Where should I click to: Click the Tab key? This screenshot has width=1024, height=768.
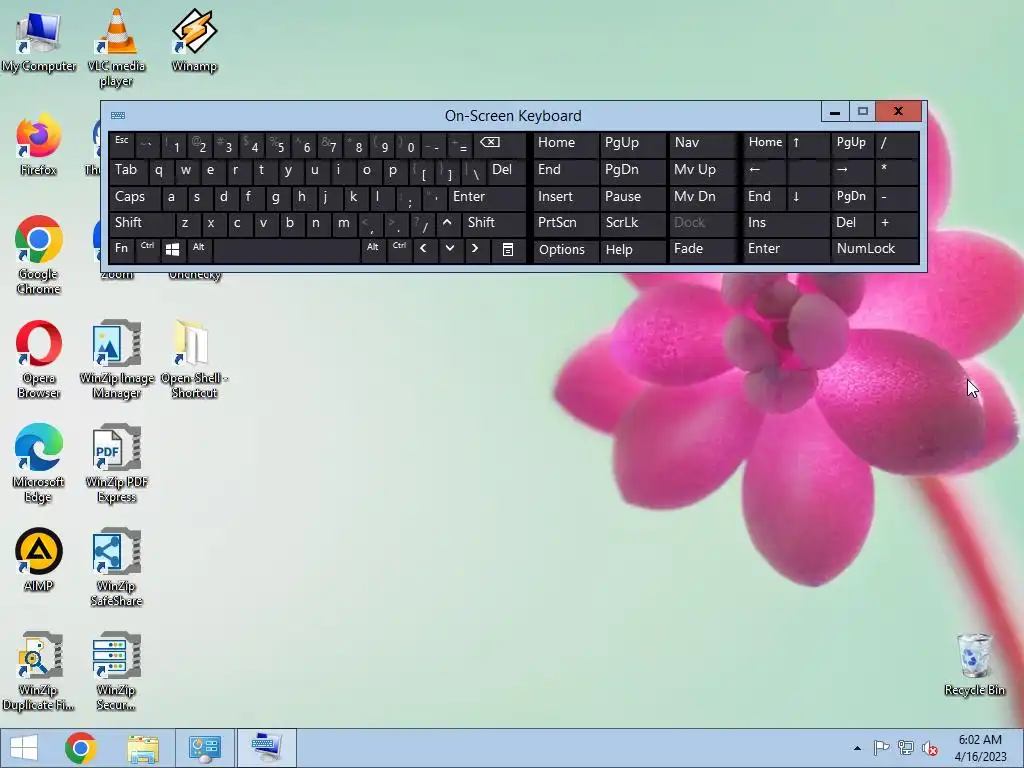click(128, 170)
